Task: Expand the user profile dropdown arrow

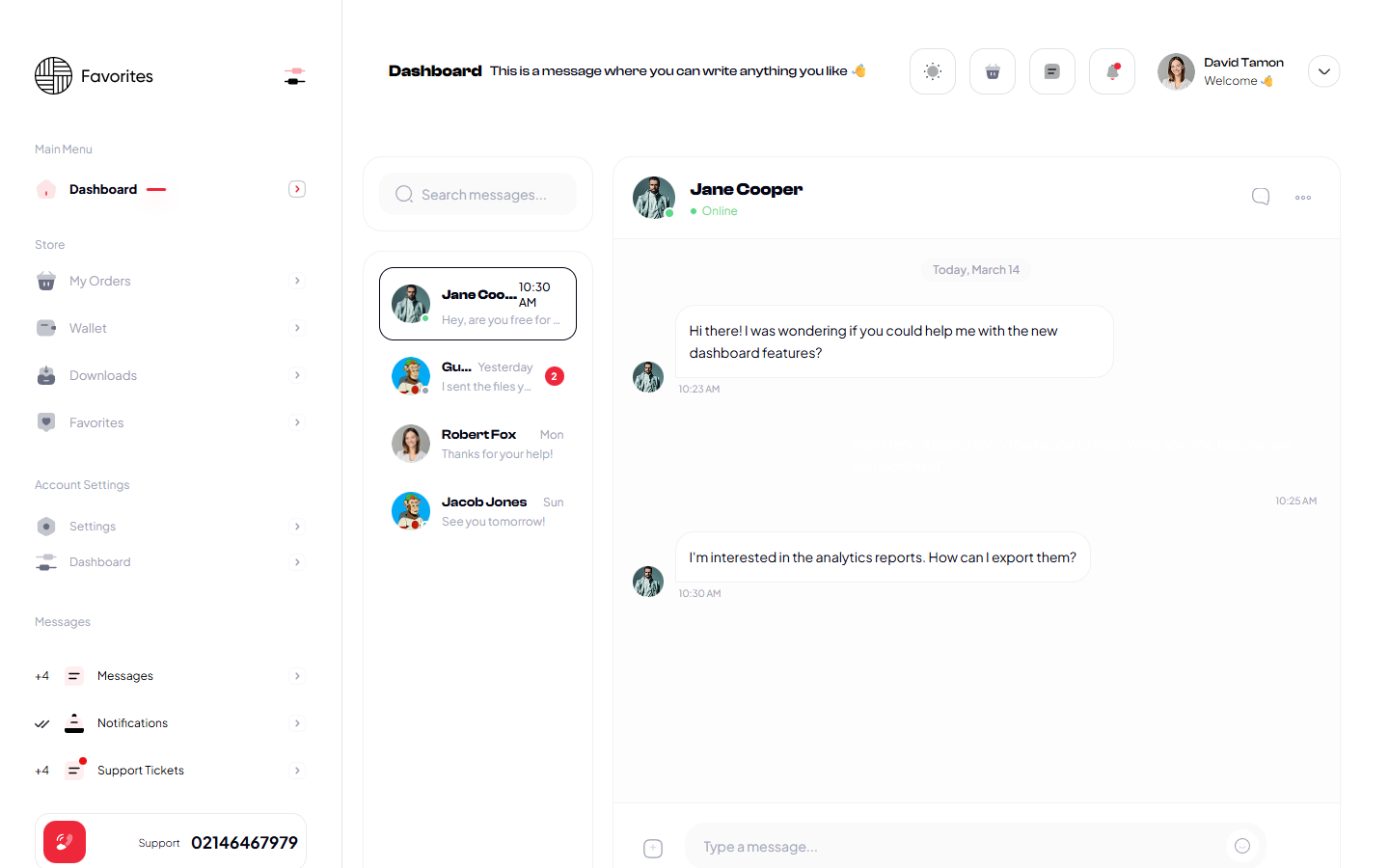Action: (1323, 71)
